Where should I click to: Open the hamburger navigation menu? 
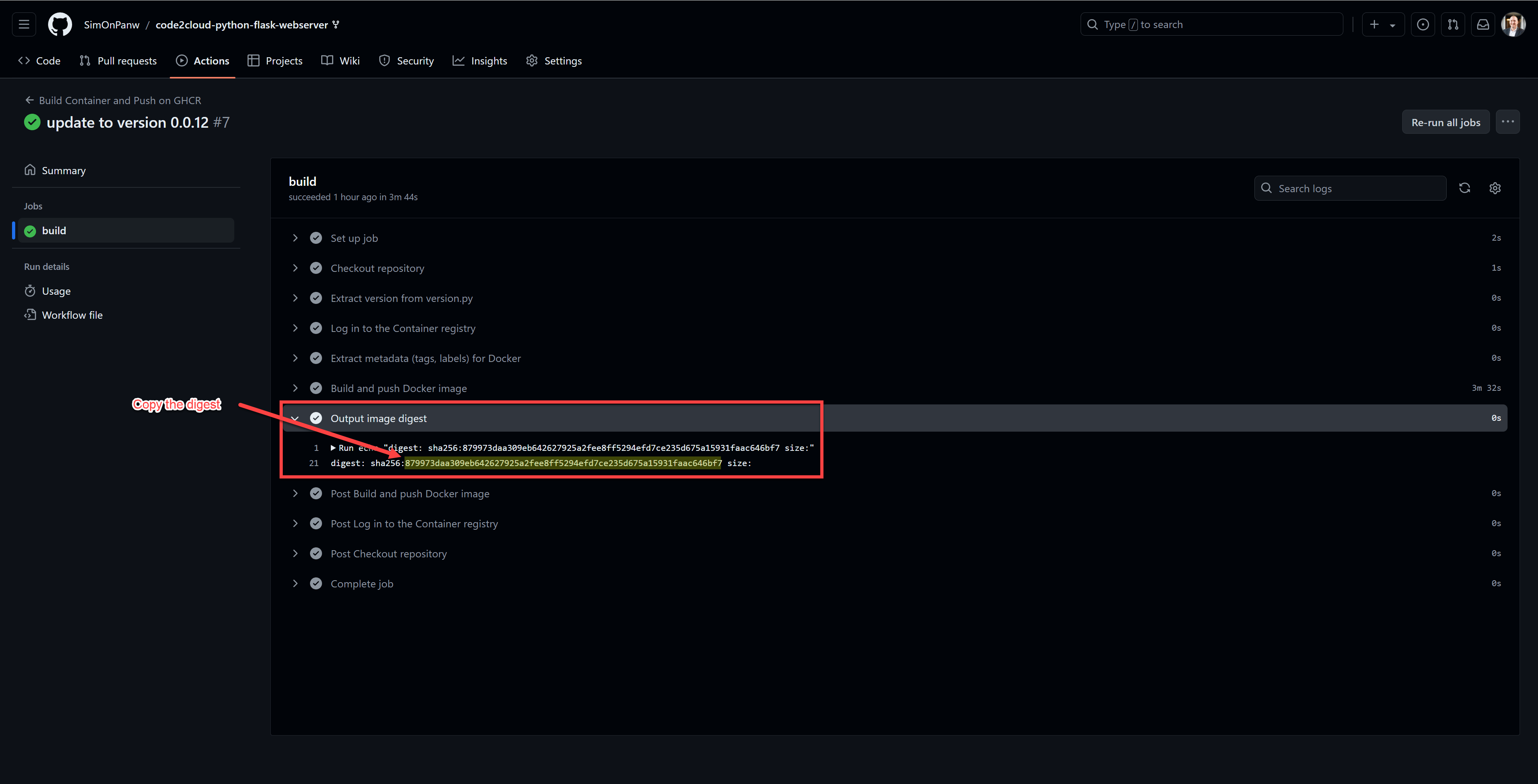[24, 24]
